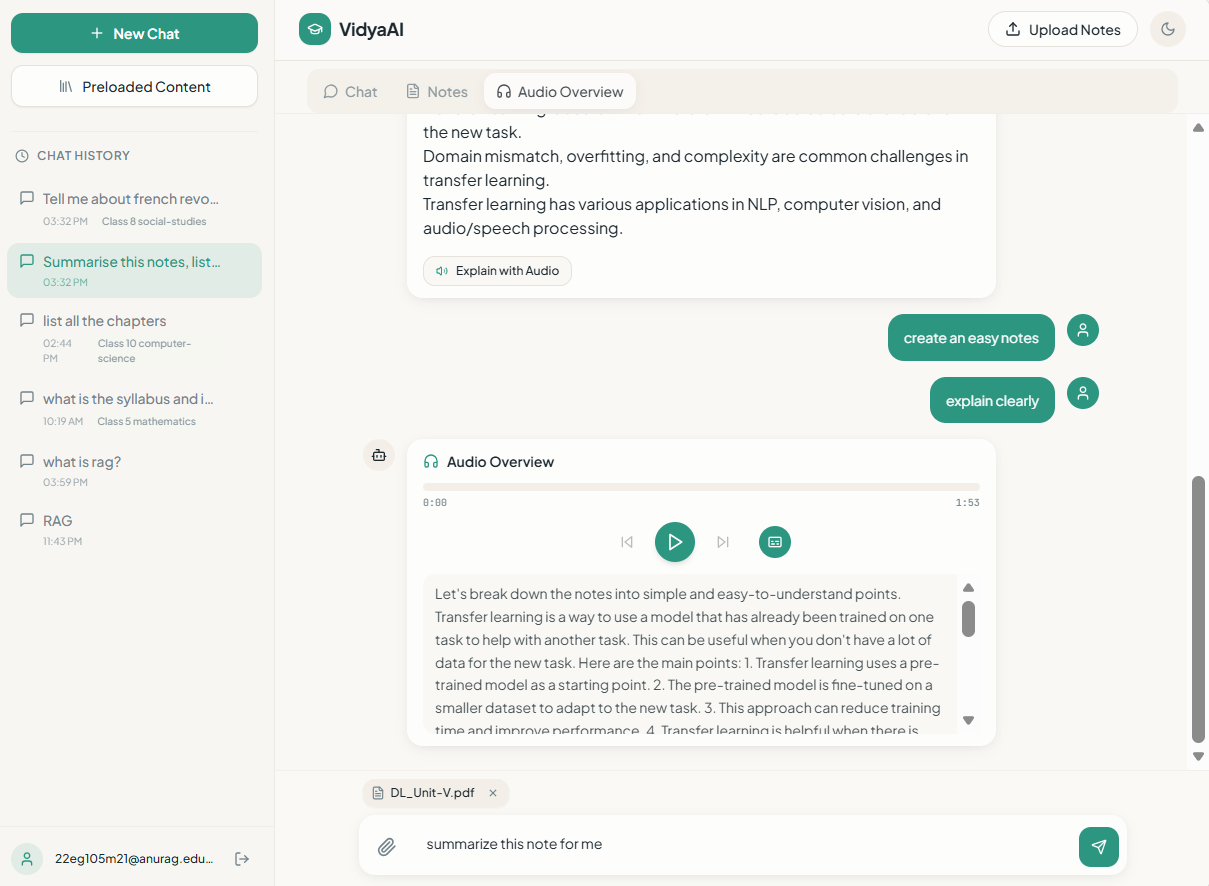Image resolution: width=1209 pixels, height=886 pixels.
Task: Click the 0:00 elapsed time label
Action: [x=435, y=503]
